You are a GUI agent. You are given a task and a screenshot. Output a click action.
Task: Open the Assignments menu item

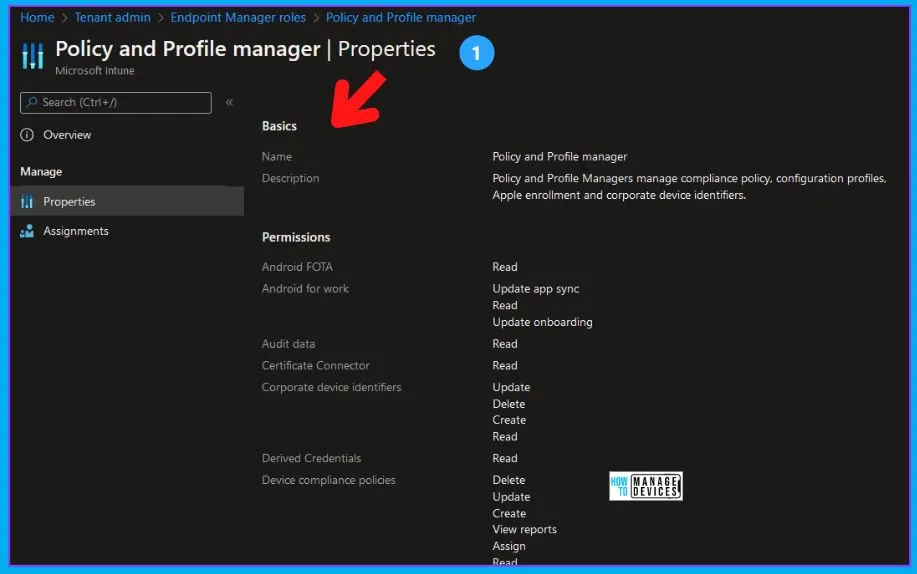(x=75, y=231)
